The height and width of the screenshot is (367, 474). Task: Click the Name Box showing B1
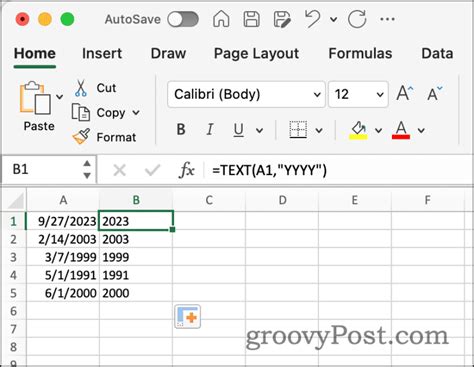coord(49,169)
